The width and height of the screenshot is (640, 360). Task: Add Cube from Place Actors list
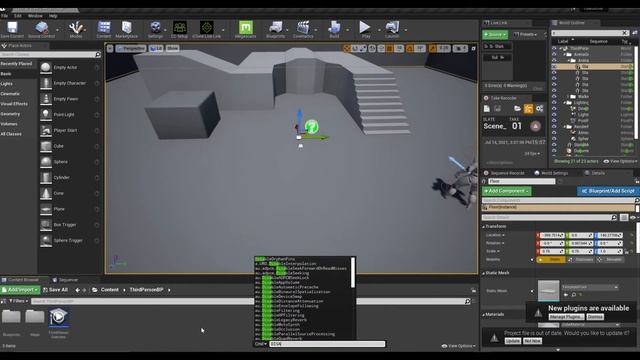pos(70,146)
